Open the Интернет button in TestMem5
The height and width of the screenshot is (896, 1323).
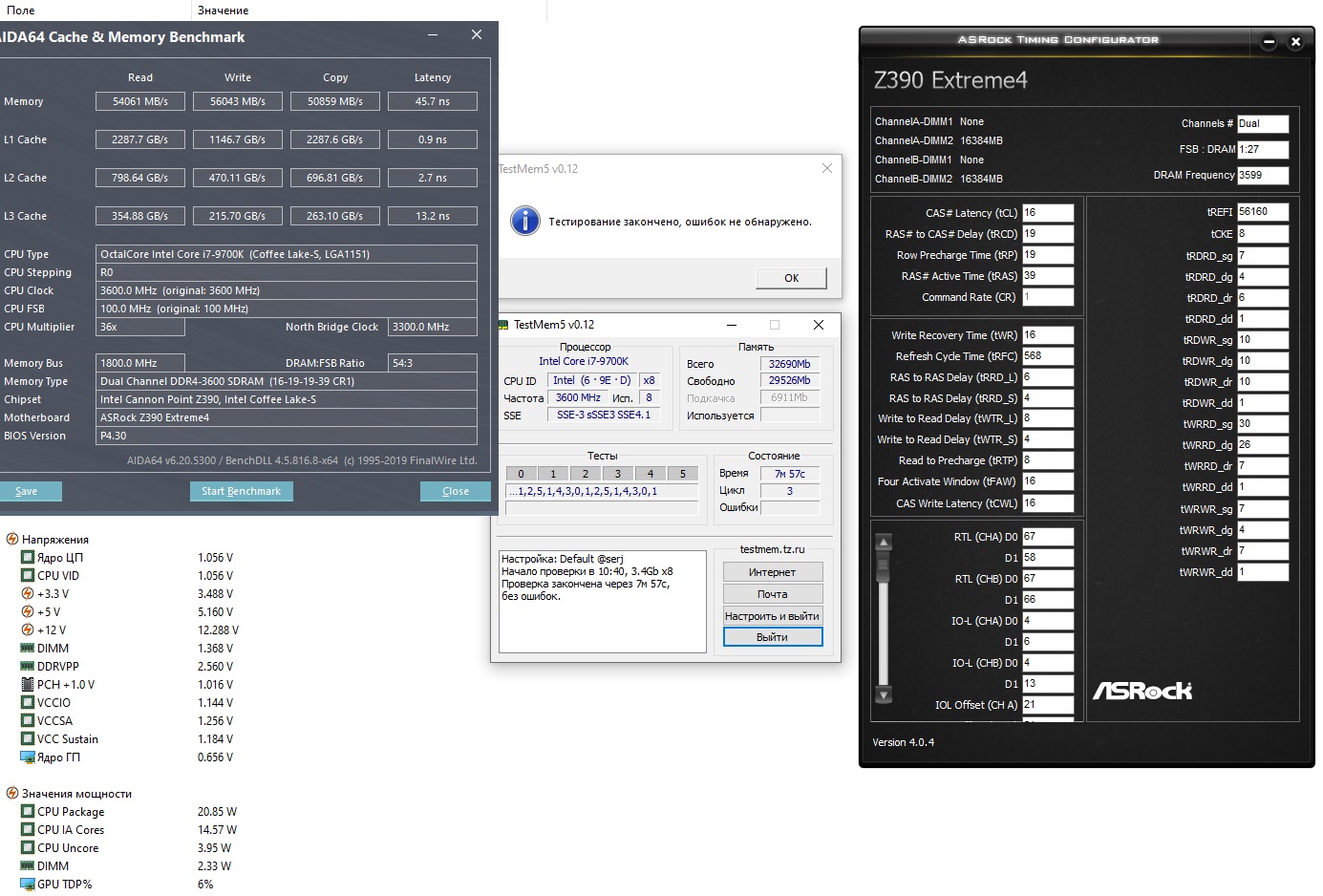pos(773,572)
